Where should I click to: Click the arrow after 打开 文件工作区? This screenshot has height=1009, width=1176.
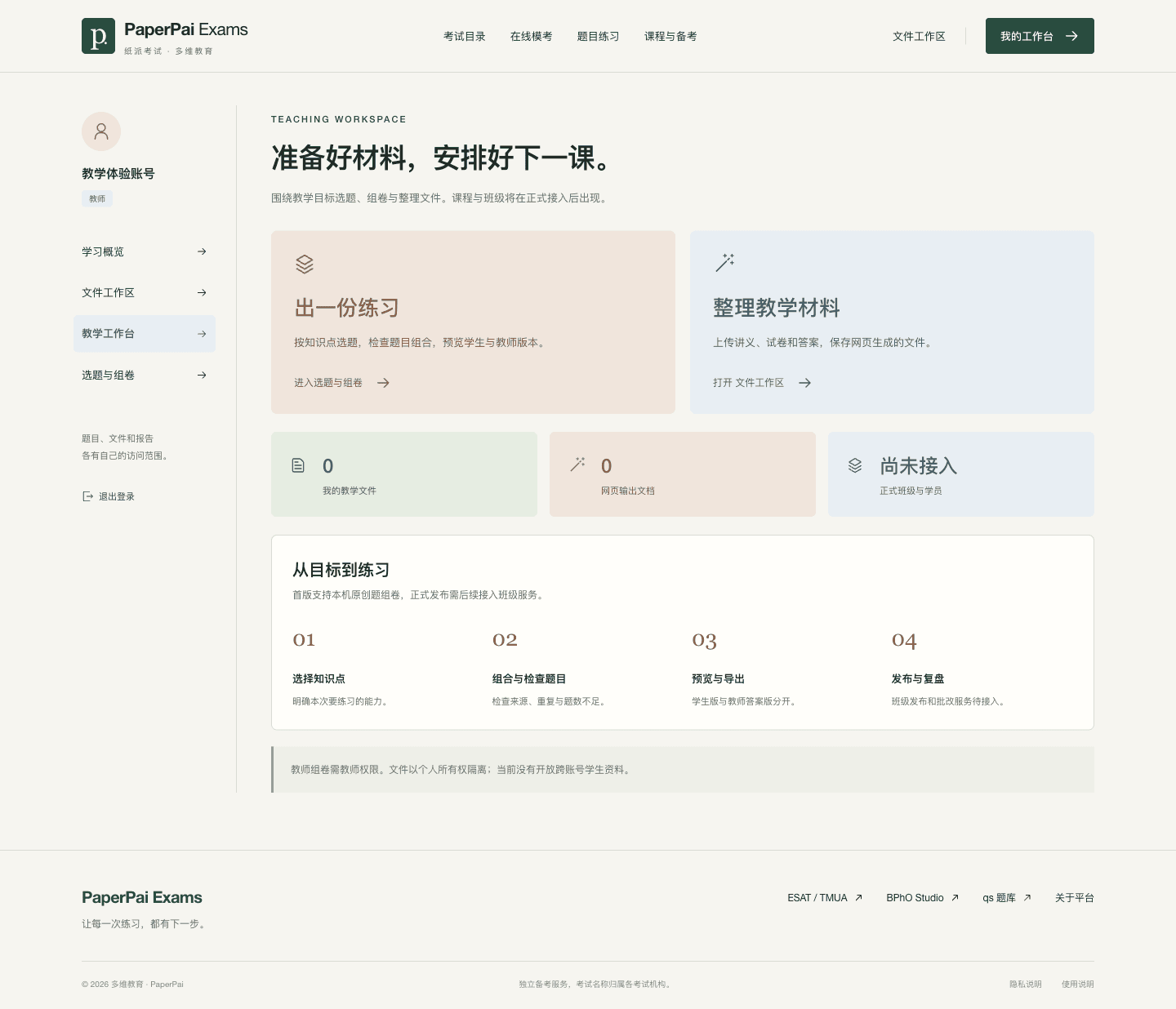(x=804, y=383)
